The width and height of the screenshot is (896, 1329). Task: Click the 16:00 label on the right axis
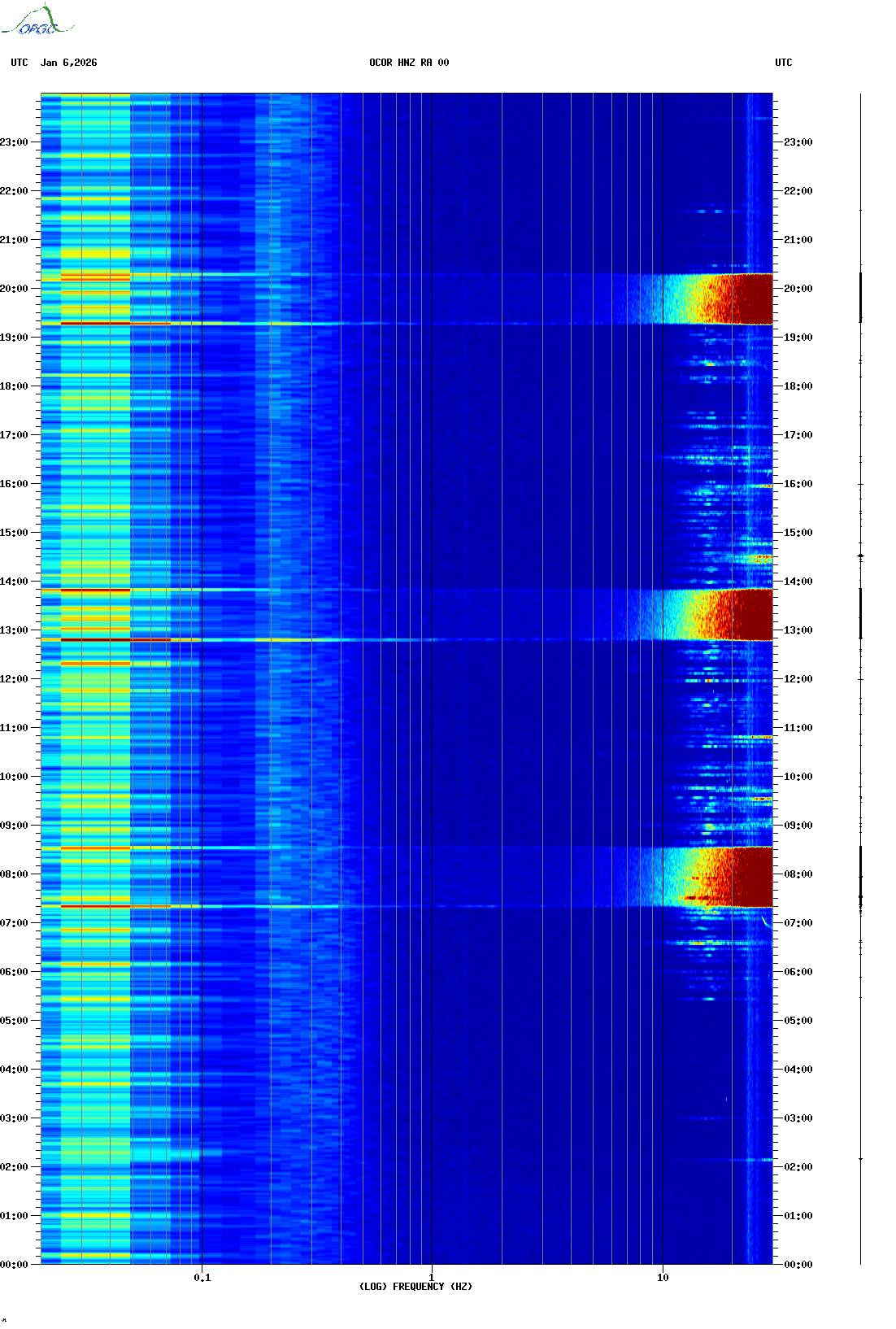[798, 484]
